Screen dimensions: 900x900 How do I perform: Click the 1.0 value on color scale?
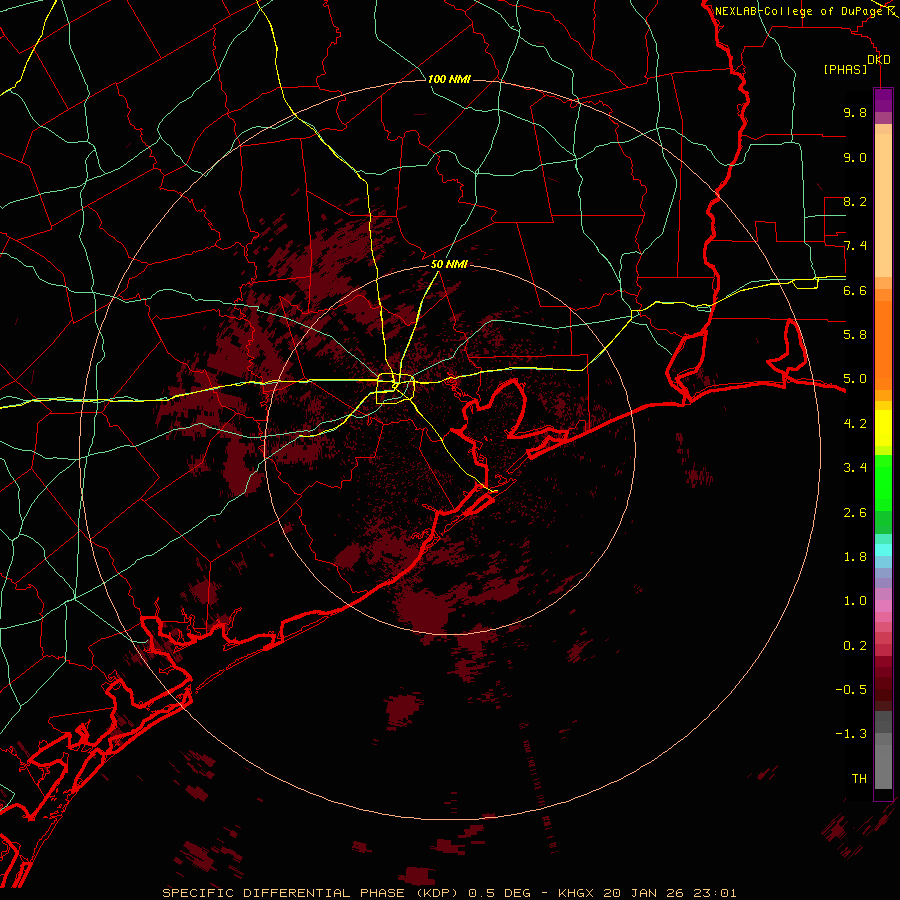(x=855, y=600)
